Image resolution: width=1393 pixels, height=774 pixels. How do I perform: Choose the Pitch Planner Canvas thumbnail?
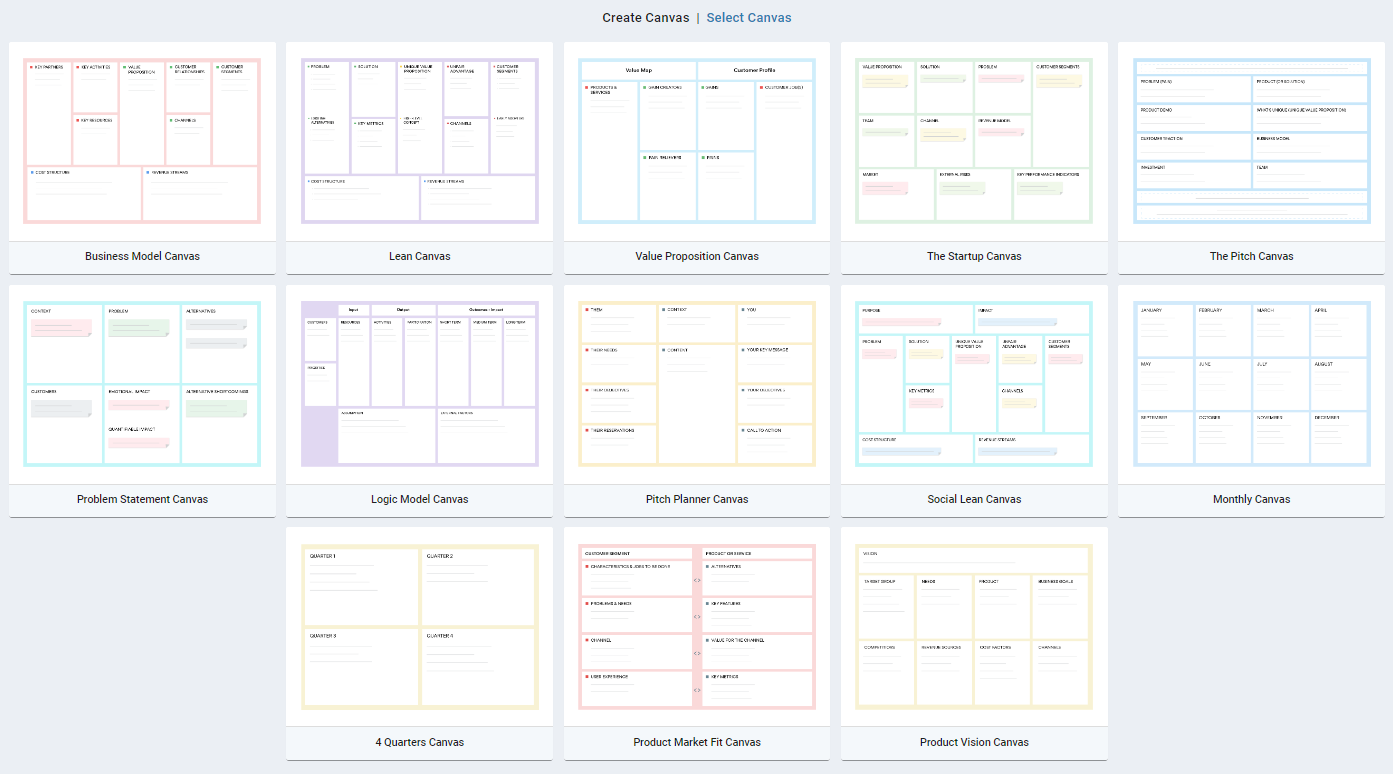[x=696, y=383]
